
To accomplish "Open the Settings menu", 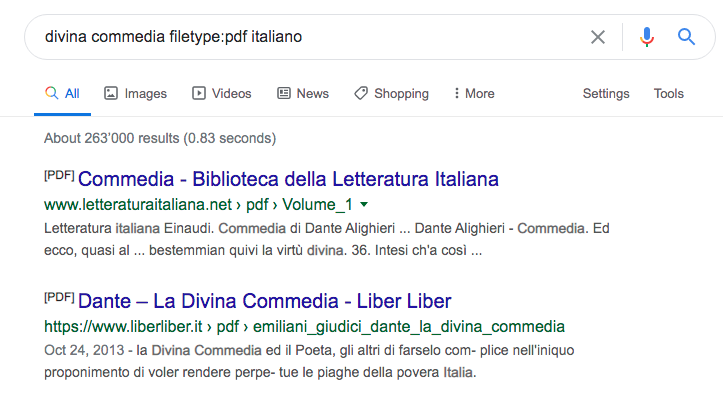I will click(x=606, y=94).
